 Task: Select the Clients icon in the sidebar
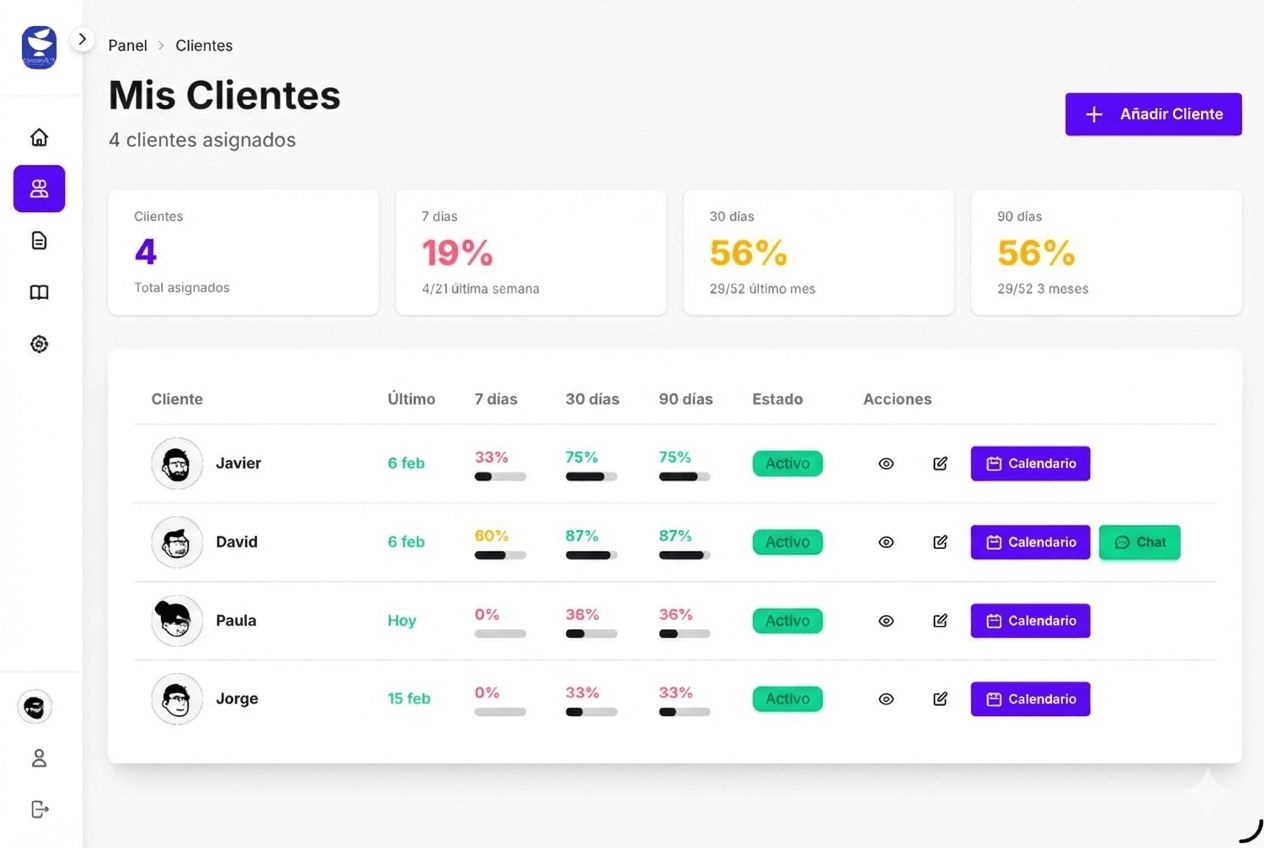(38, 188)
